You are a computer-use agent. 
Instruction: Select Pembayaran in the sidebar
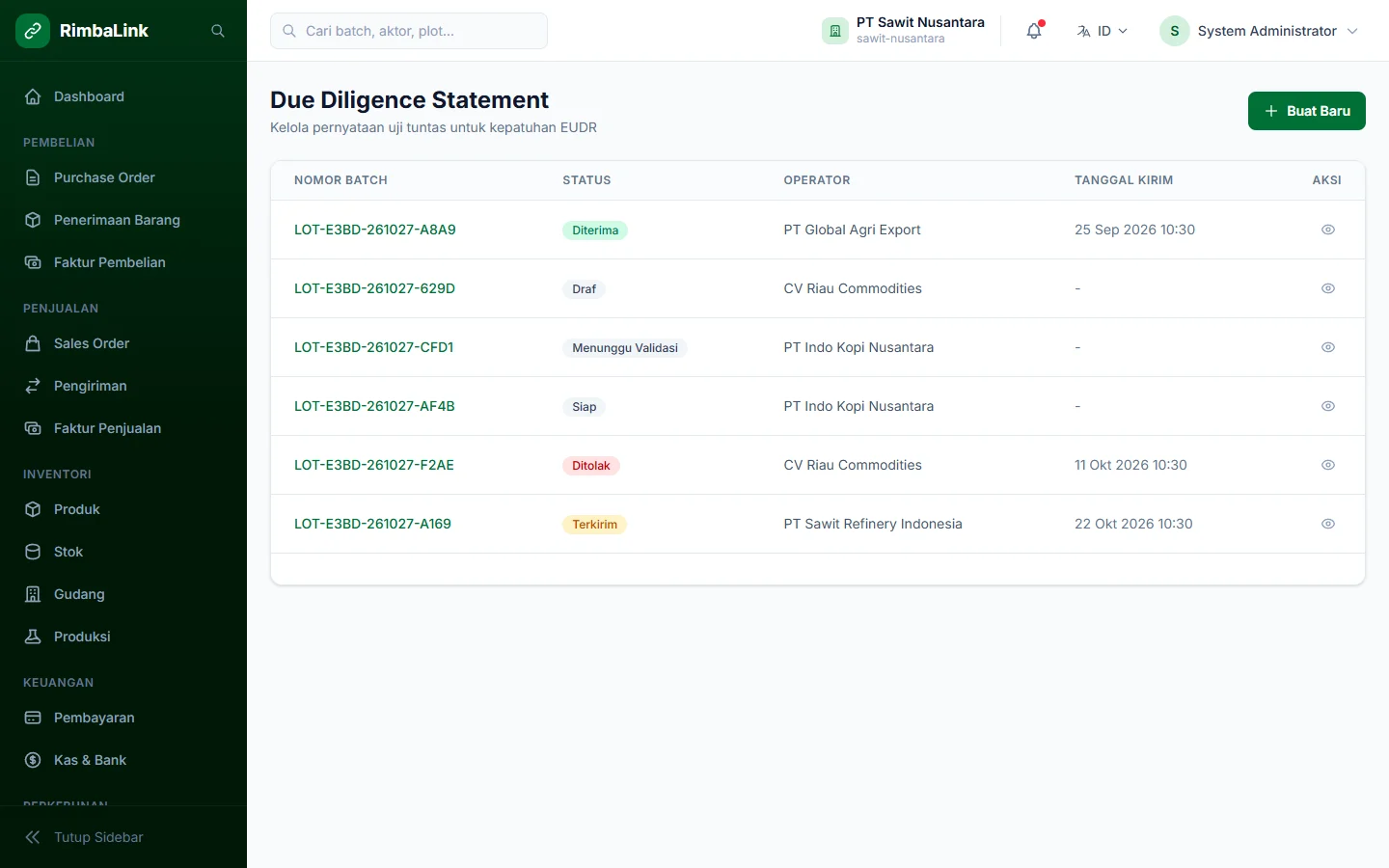[123, 718]
